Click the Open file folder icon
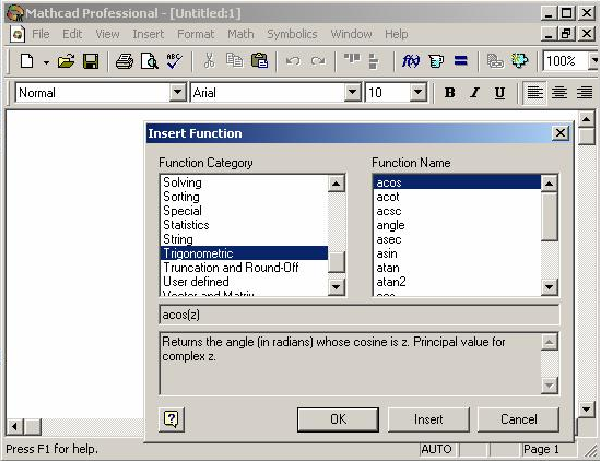600x461 pixels. pyautogui.click(x=66, y=61)
